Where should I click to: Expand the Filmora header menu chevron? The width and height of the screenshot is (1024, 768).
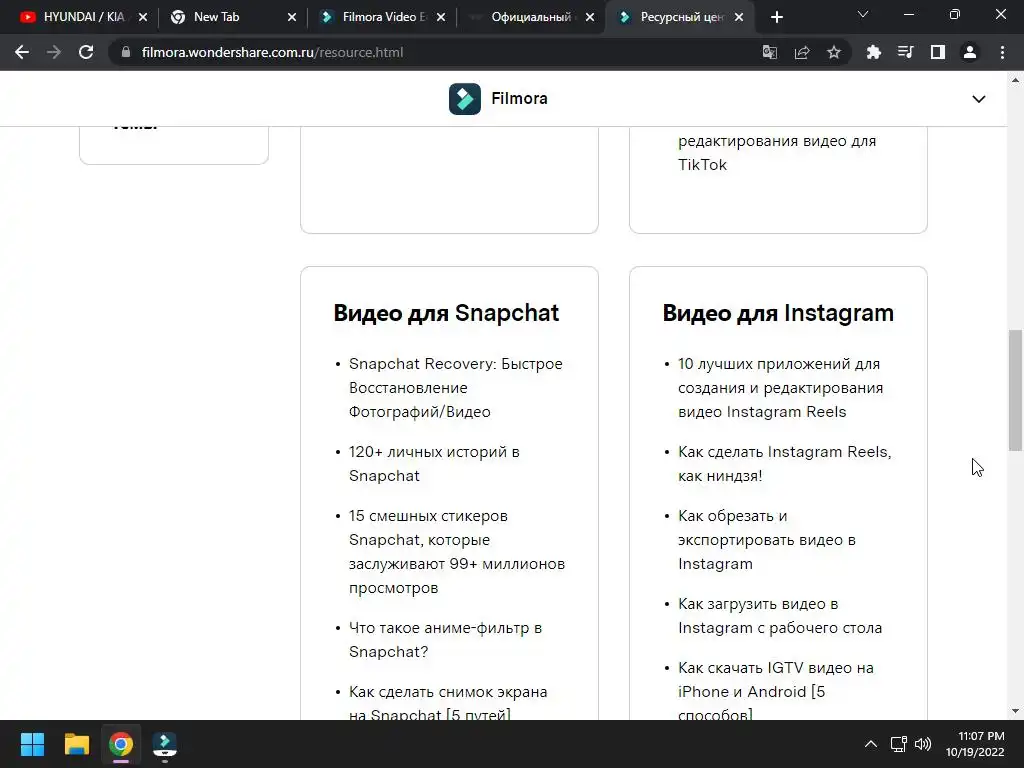pos(978,99)
